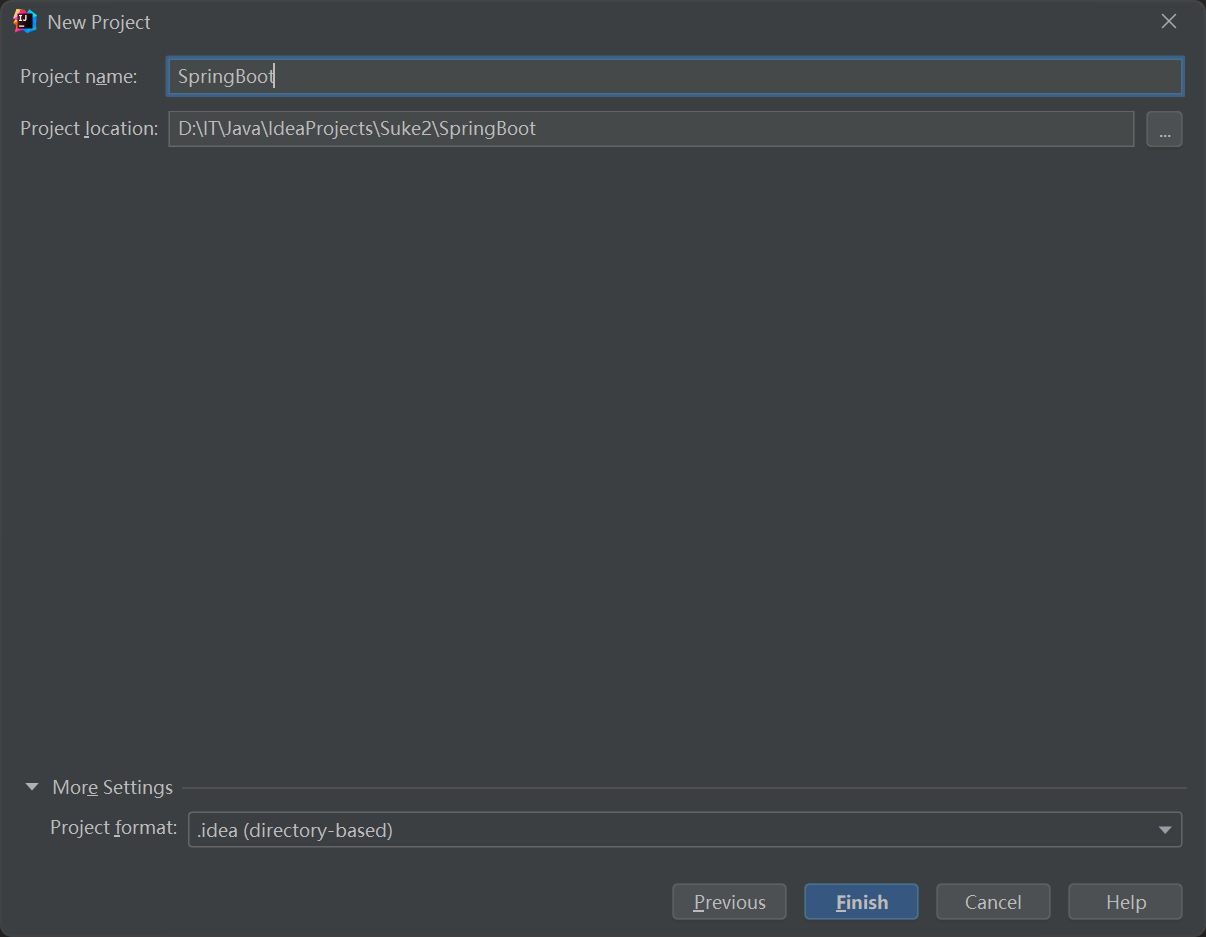Select the SpringBoot text in the name field
Screen dimensions: 1206x937
click(224, 76)
